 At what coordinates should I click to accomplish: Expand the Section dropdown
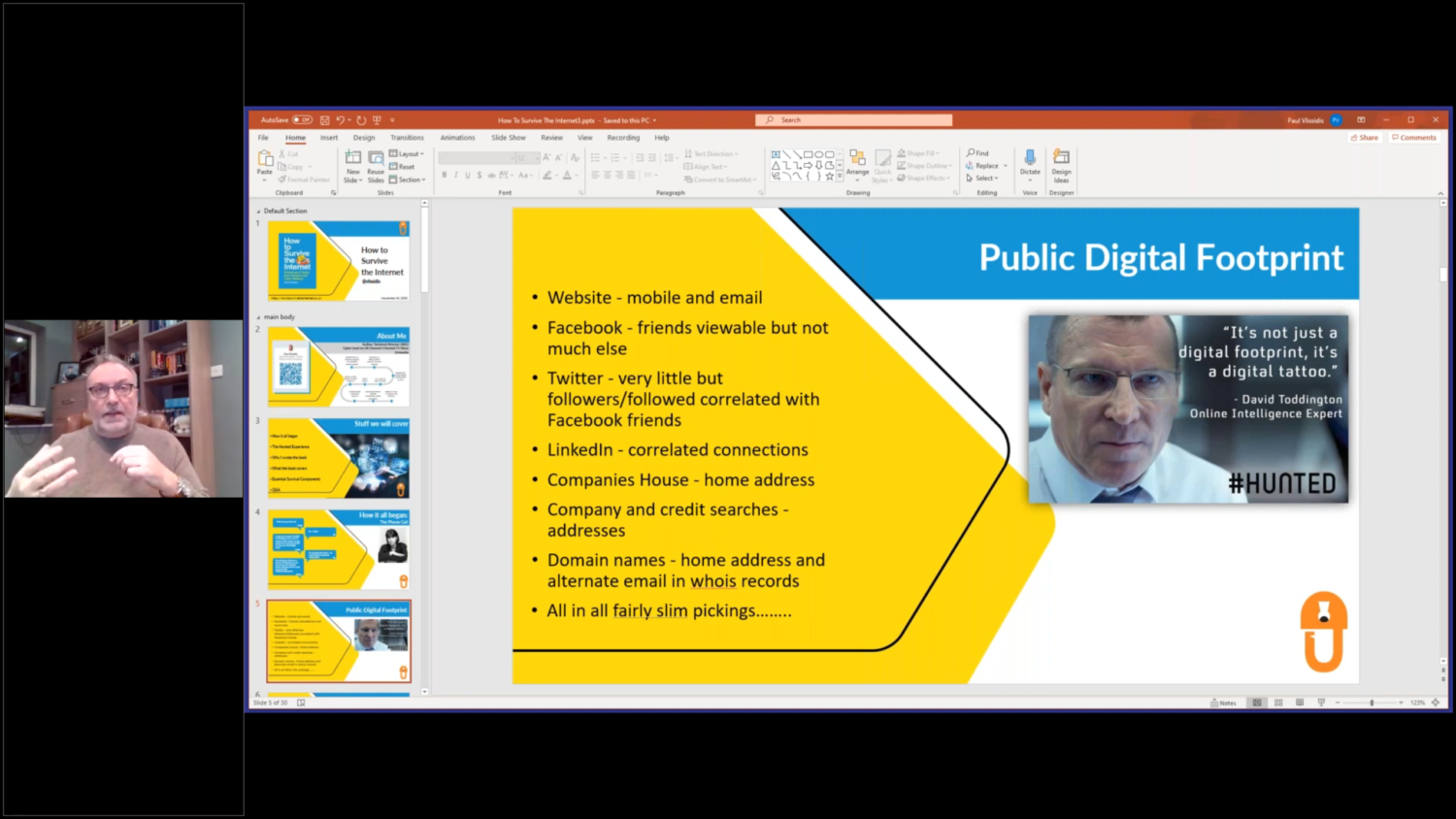(x=408, y=180)
